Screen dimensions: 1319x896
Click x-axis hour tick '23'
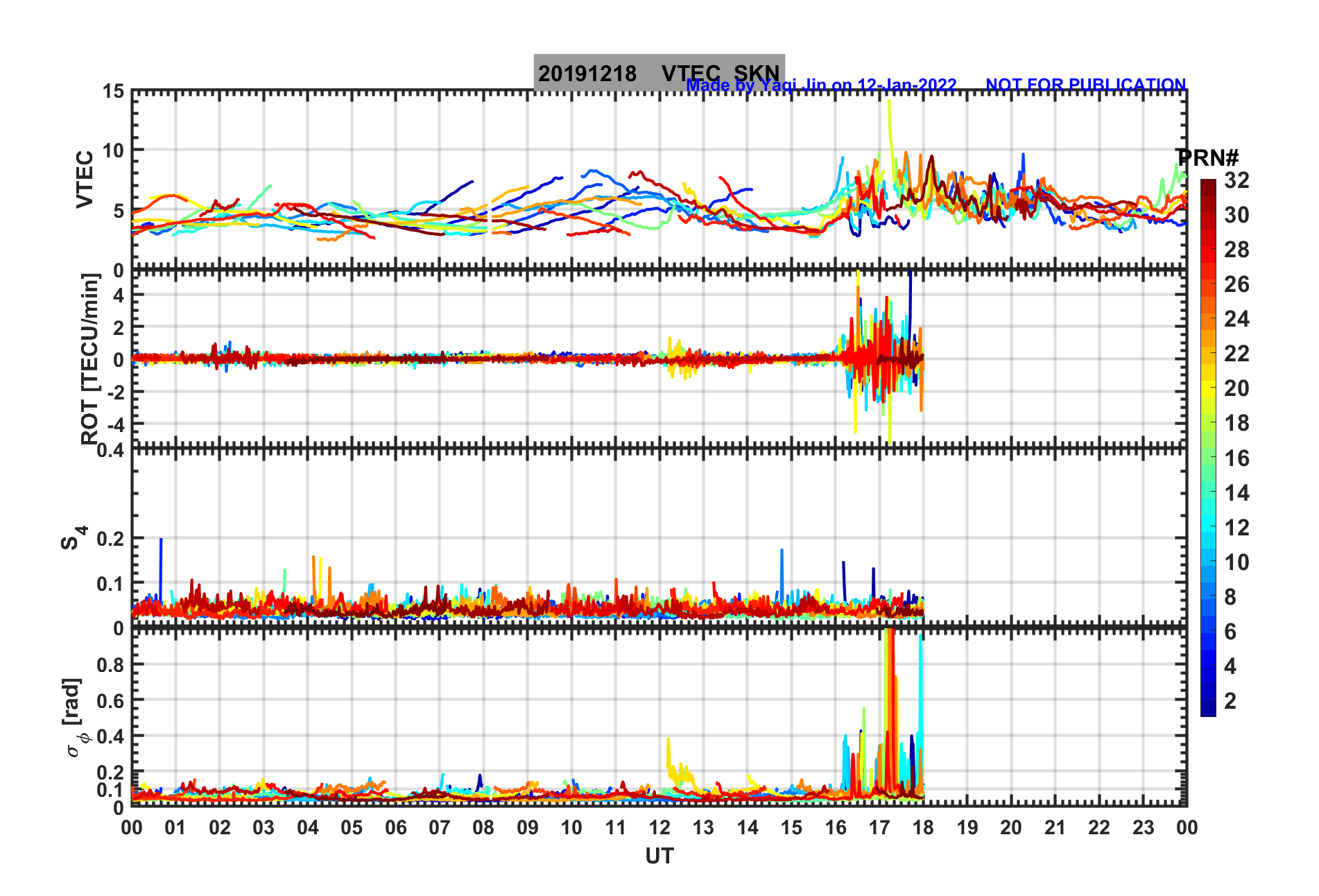pyautogui.click(x=1144, y=827)
